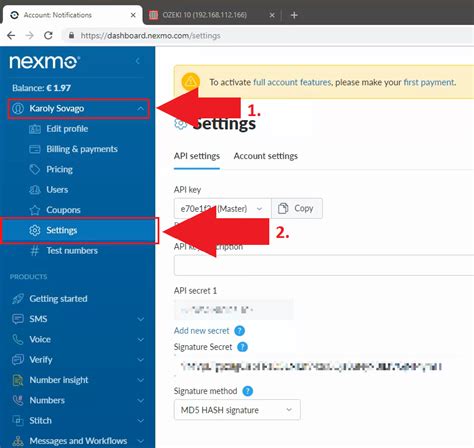Click the blurred Signature Secret value

tap(311, 367)
